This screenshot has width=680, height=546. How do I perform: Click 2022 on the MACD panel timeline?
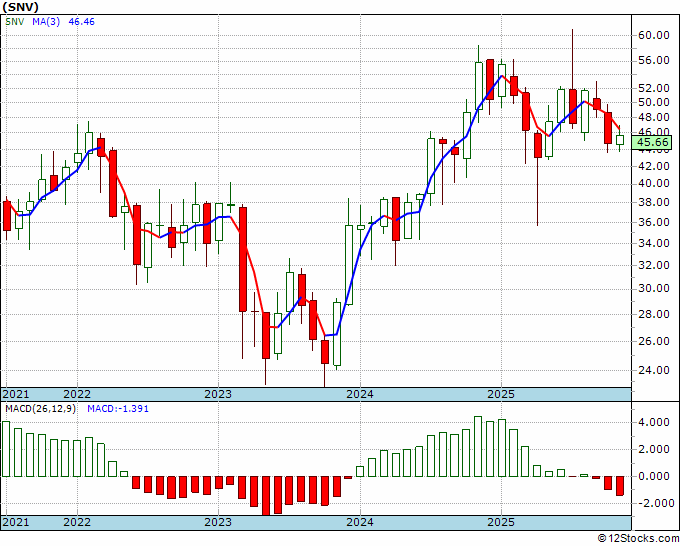[x=77, y=522]
